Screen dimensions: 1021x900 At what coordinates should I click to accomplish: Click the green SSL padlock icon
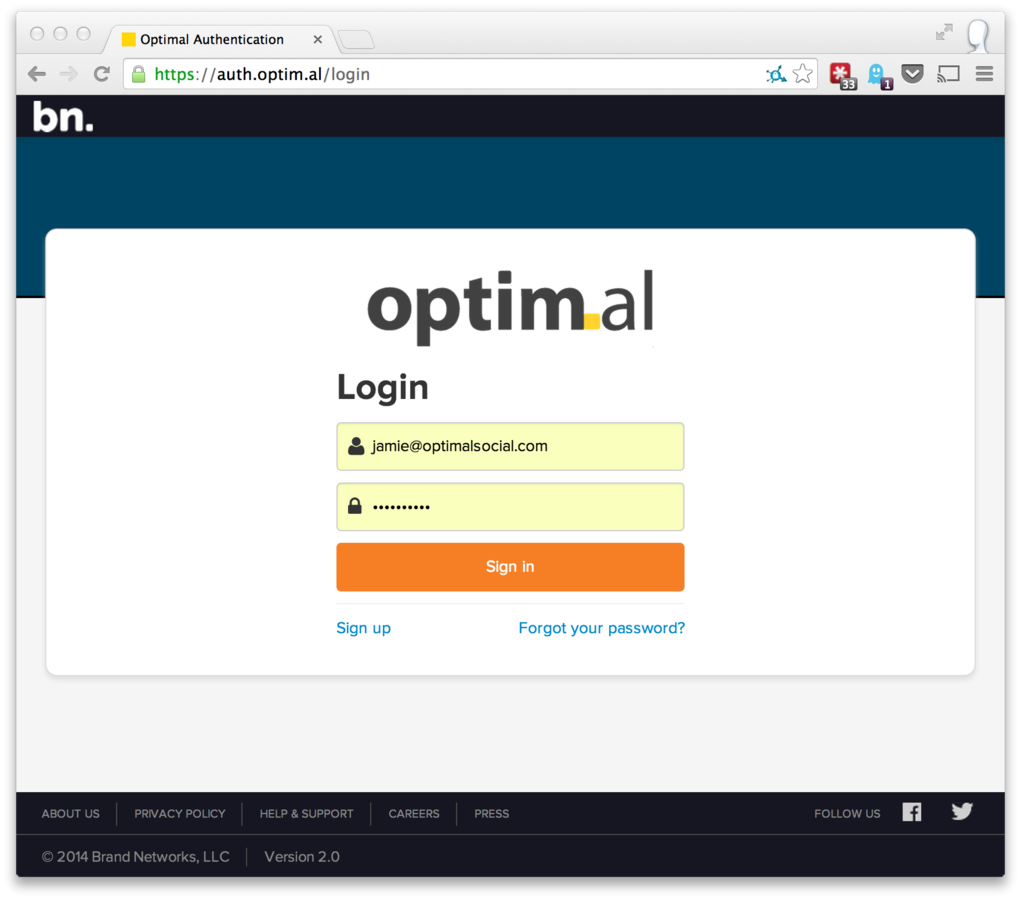(x=139, y=74)
